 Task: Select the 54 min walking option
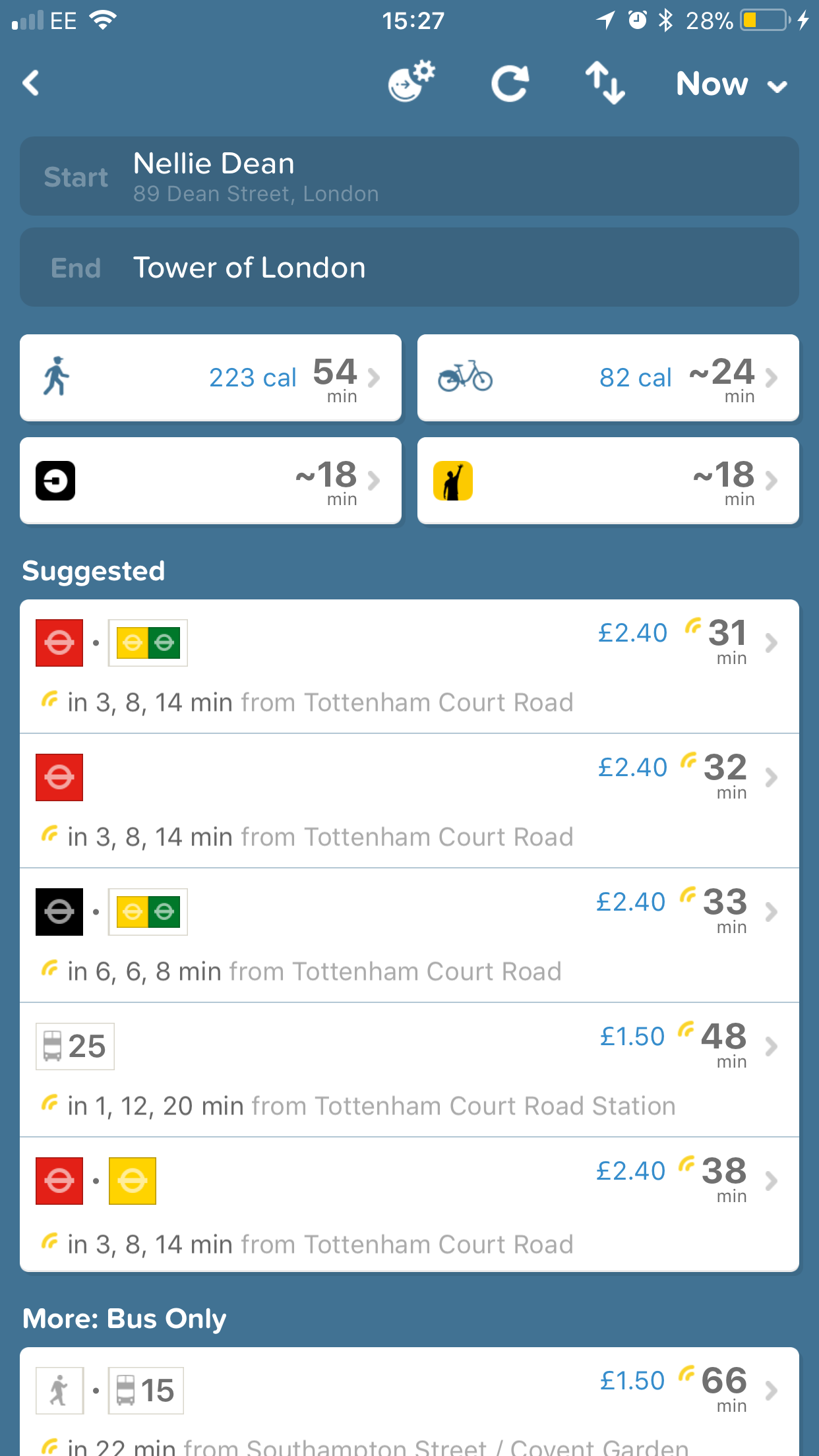pyautogui.click(x=210, y=378)
